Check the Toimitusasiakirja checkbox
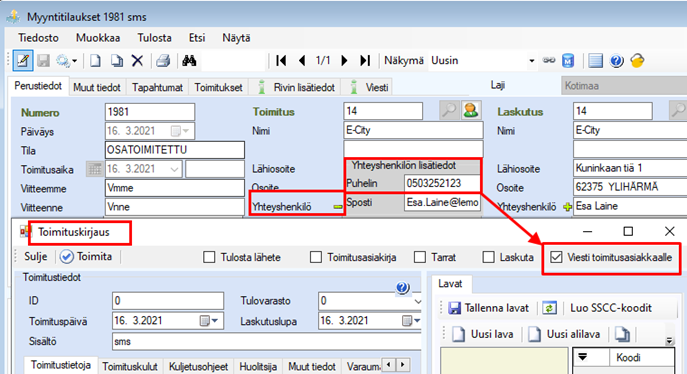 click(x=315, y=257)
